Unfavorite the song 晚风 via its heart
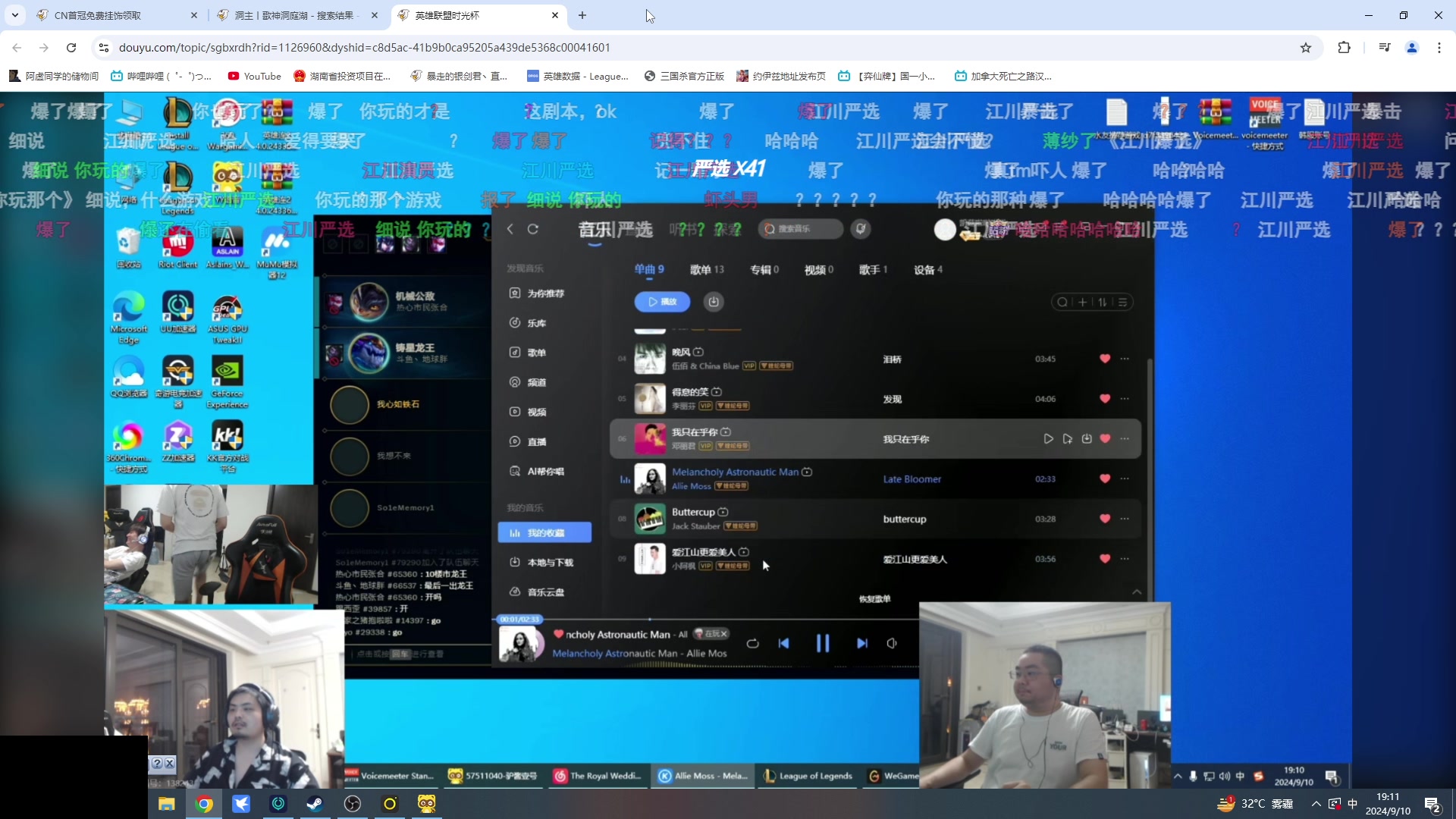This screenshot has width=1456, height=819. 1105,359
